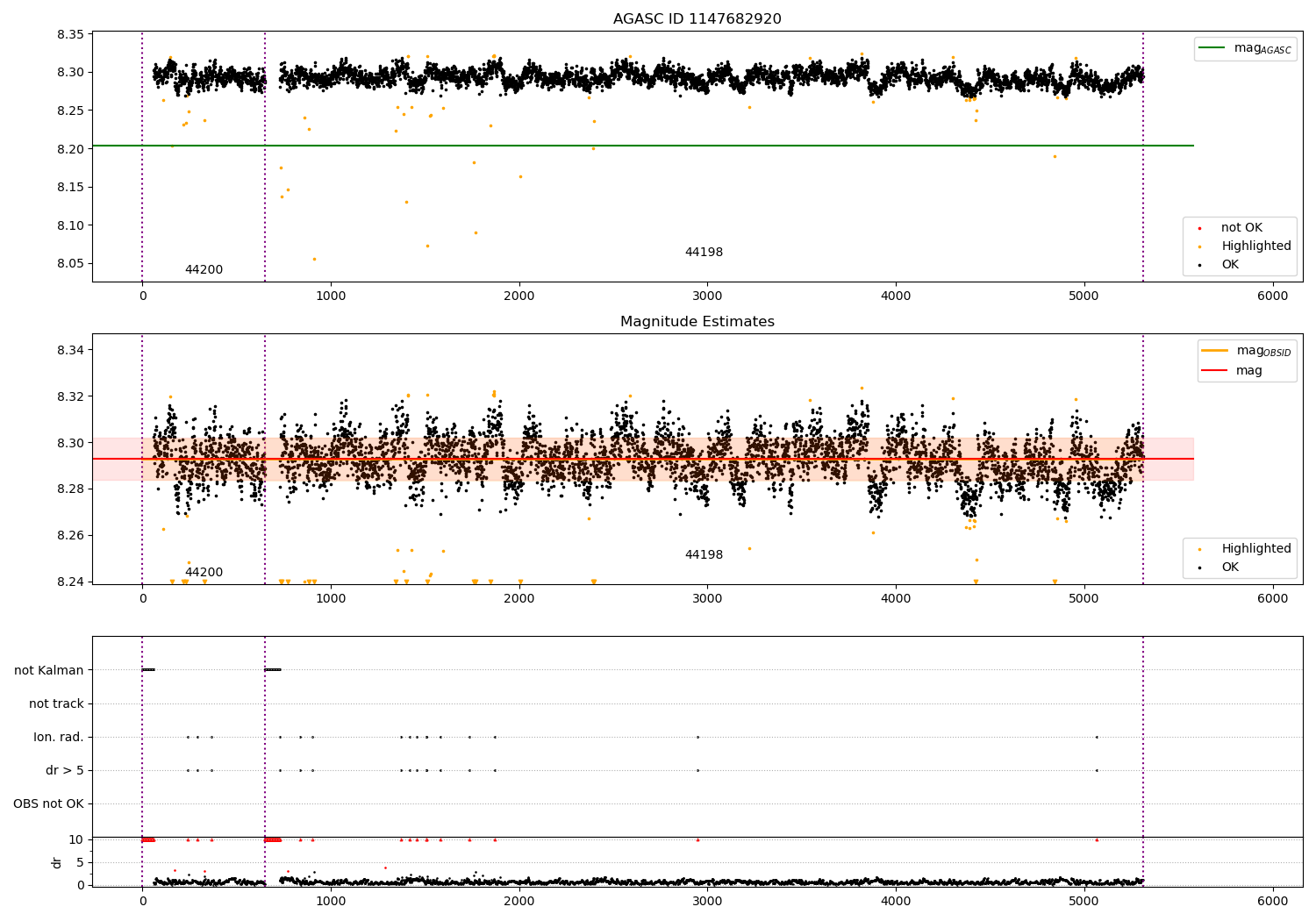The image size is (1316, 921).
Task: Click the mag AGASC legend entry in top plot
Action: tap(1246, 48)
